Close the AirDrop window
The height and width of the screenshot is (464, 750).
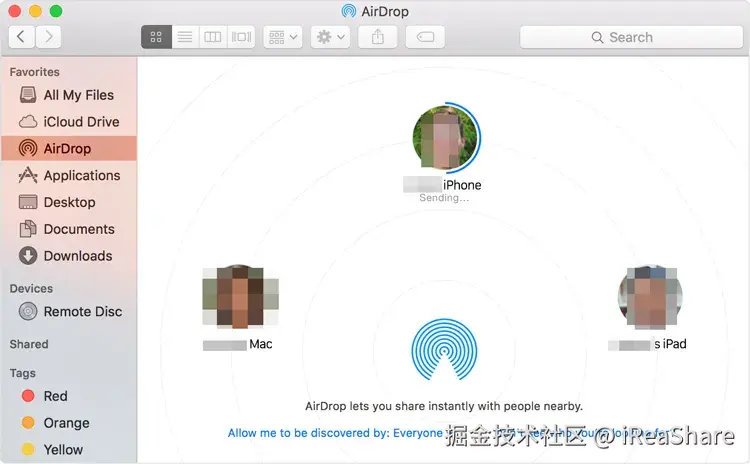click(15, 11)
